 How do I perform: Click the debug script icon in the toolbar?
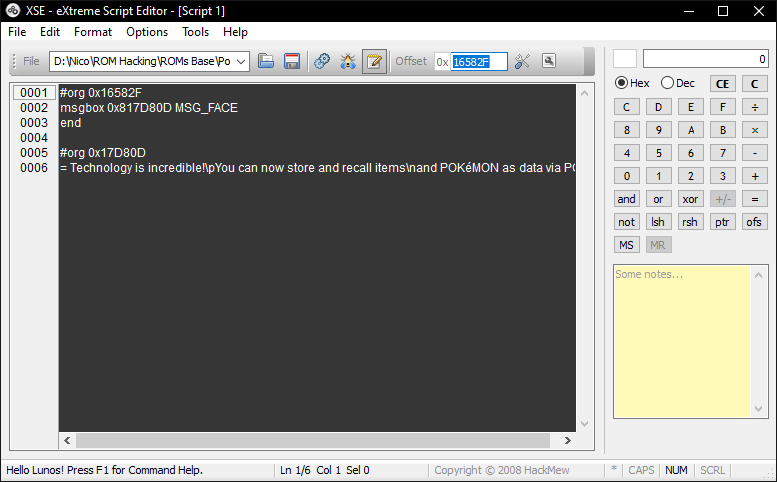tap(348, 61)
